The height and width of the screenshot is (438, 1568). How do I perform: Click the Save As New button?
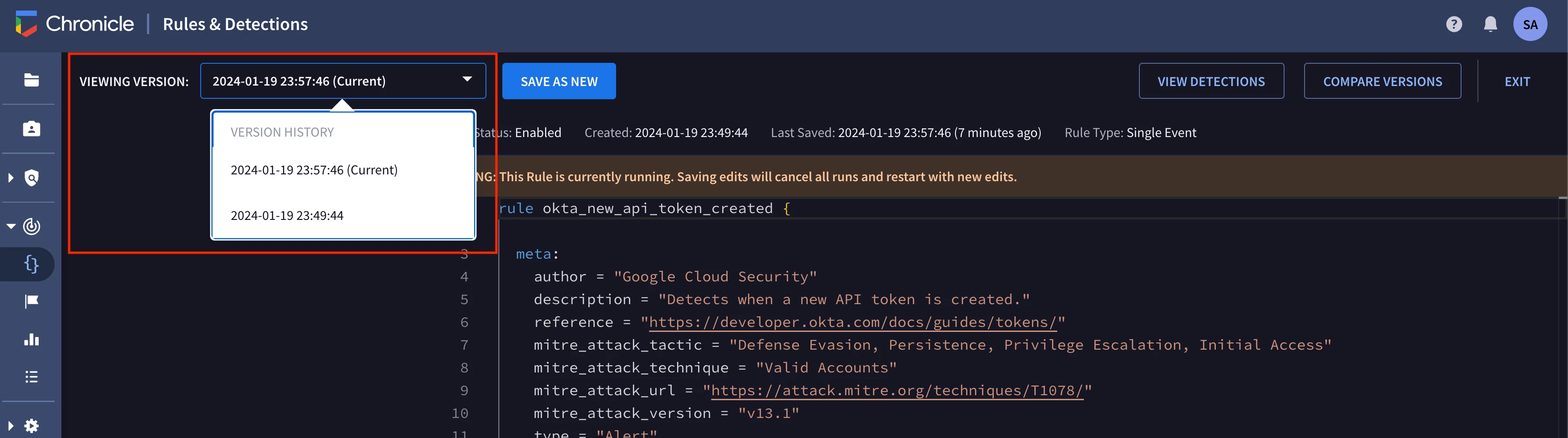point(559,81)
